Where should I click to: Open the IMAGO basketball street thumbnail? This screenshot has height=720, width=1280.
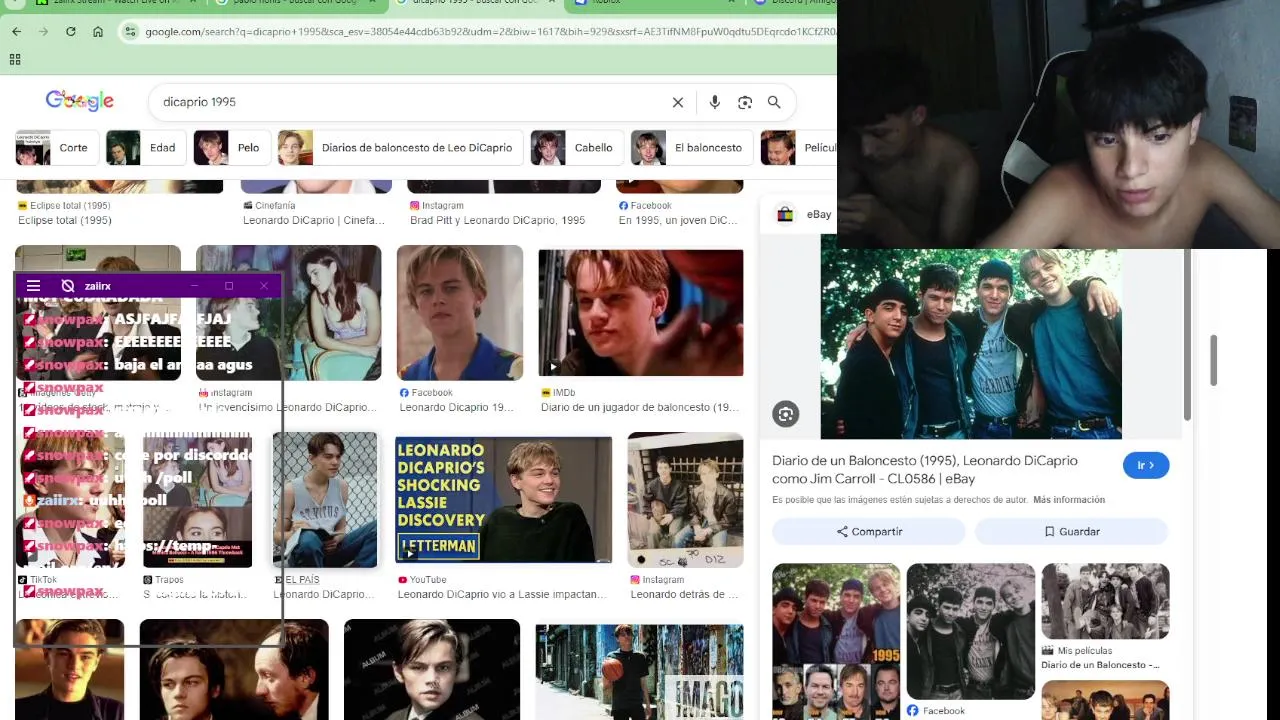[639, 672]
